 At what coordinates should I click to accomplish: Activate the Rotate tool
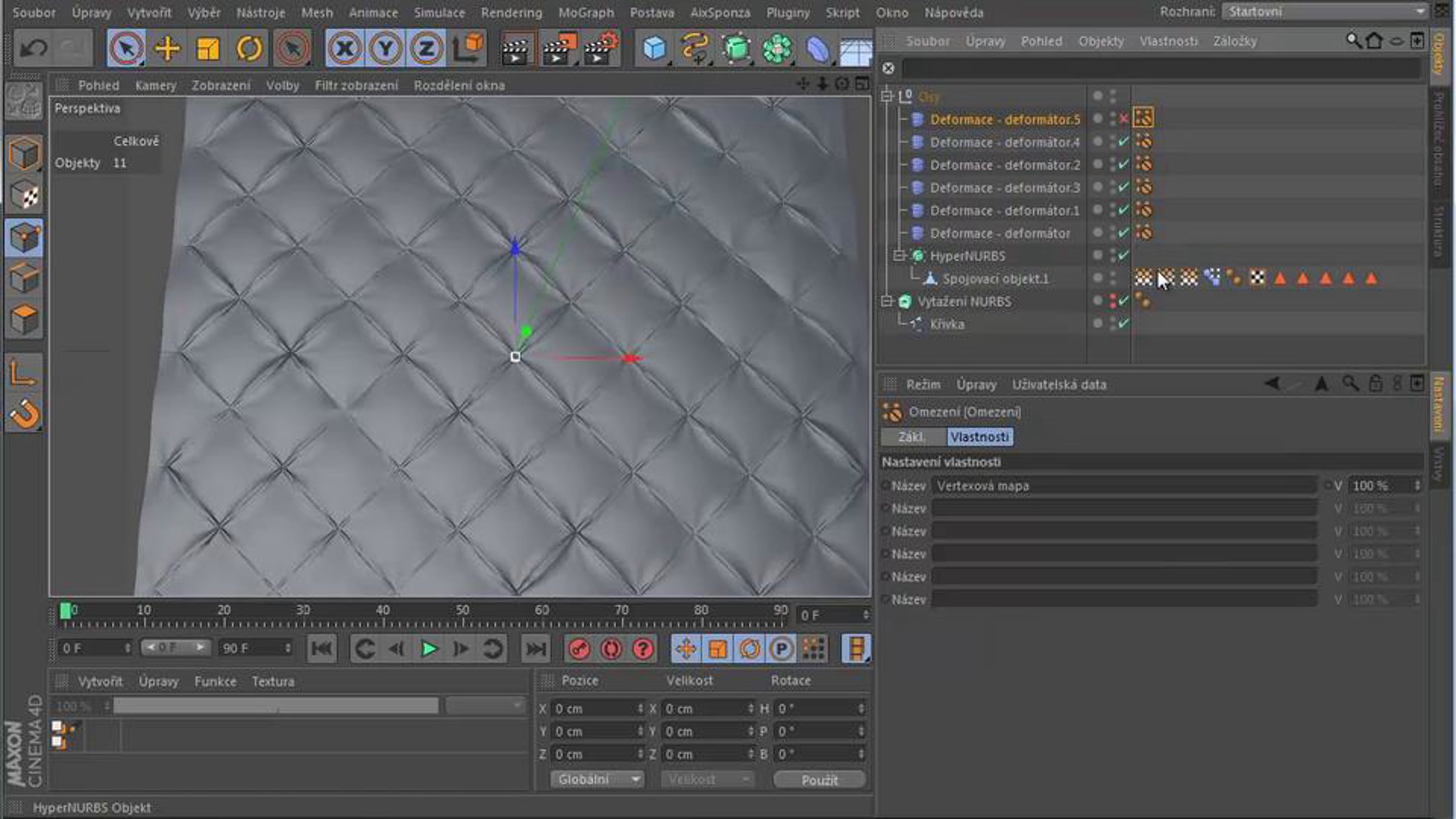tap(249, 48)
